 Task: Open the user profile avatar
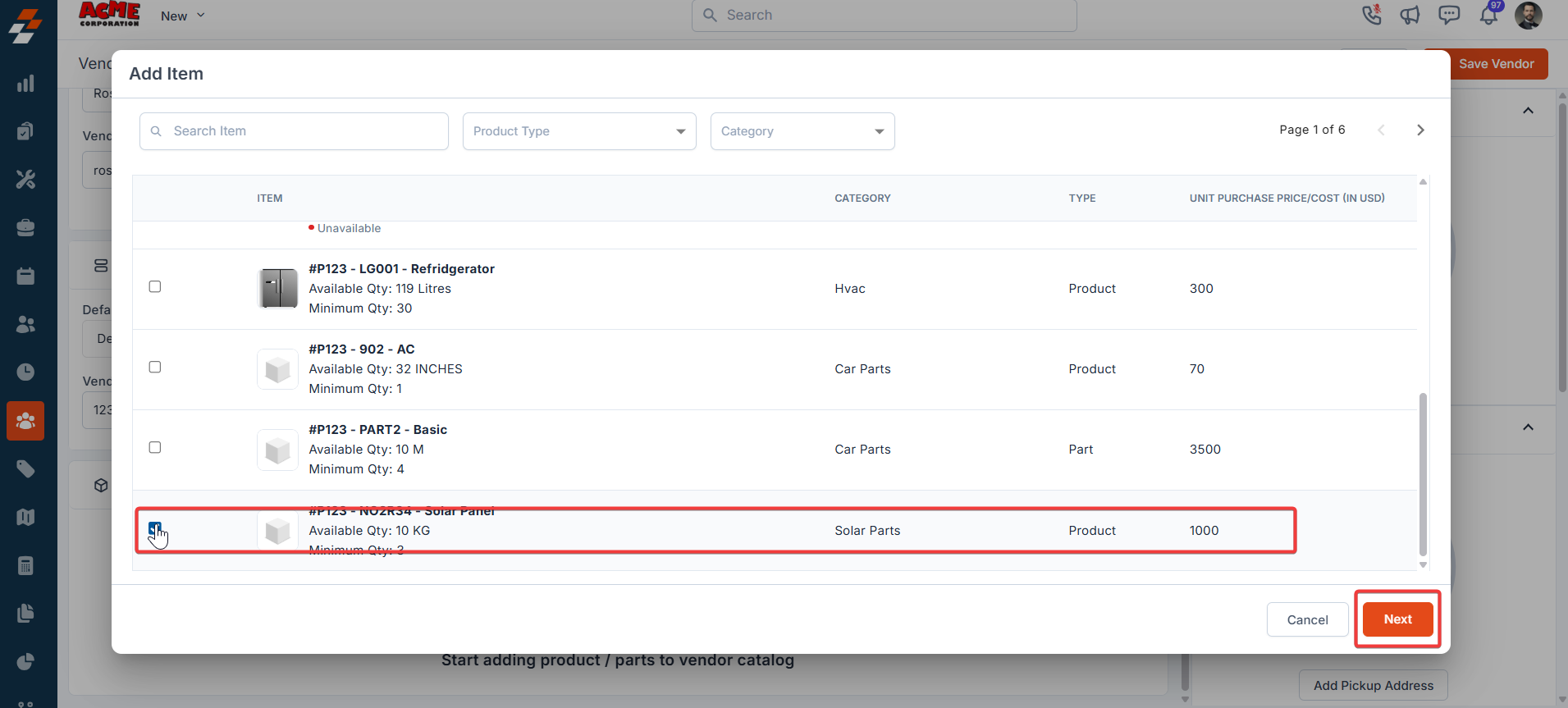click(1528, 15)
